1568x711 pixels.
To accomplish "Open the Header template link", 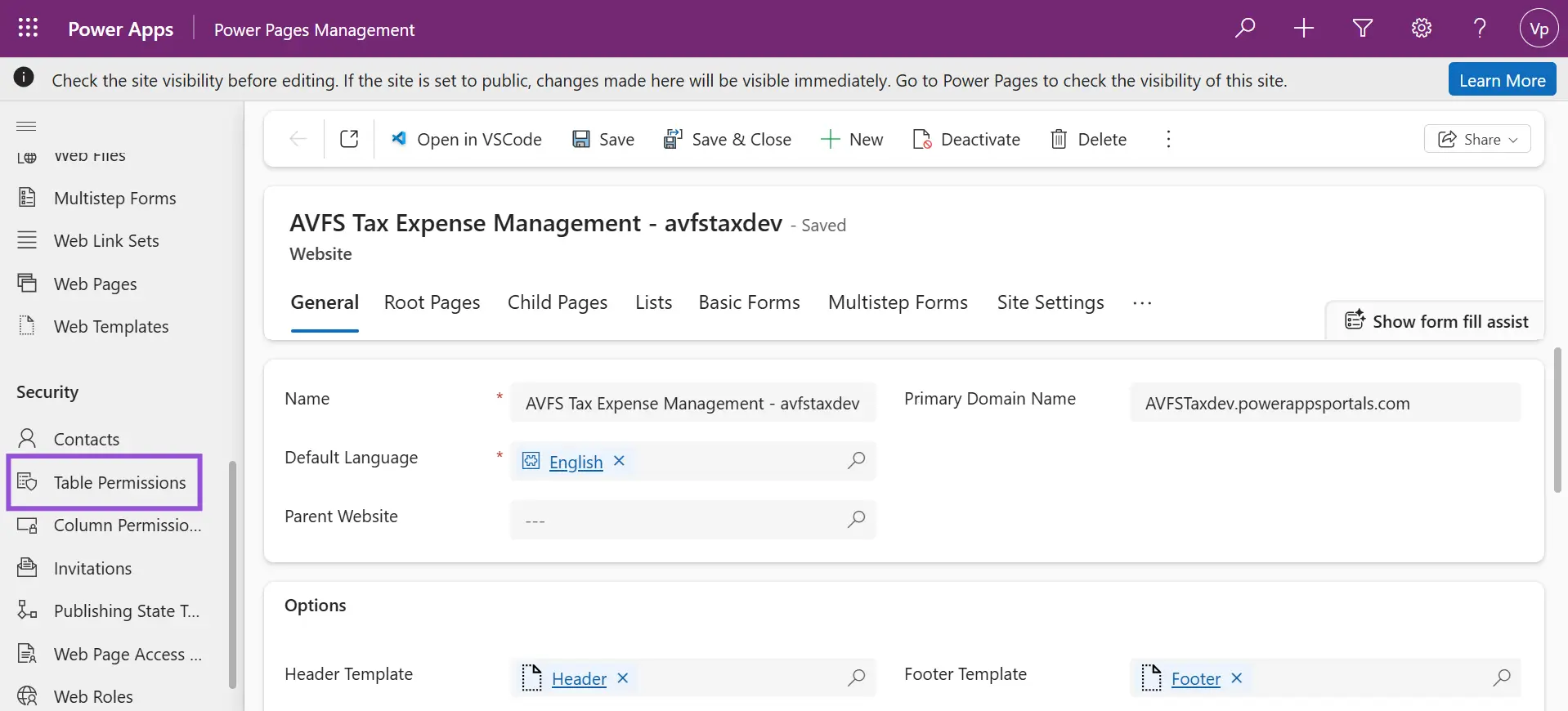I will (579, 679).
